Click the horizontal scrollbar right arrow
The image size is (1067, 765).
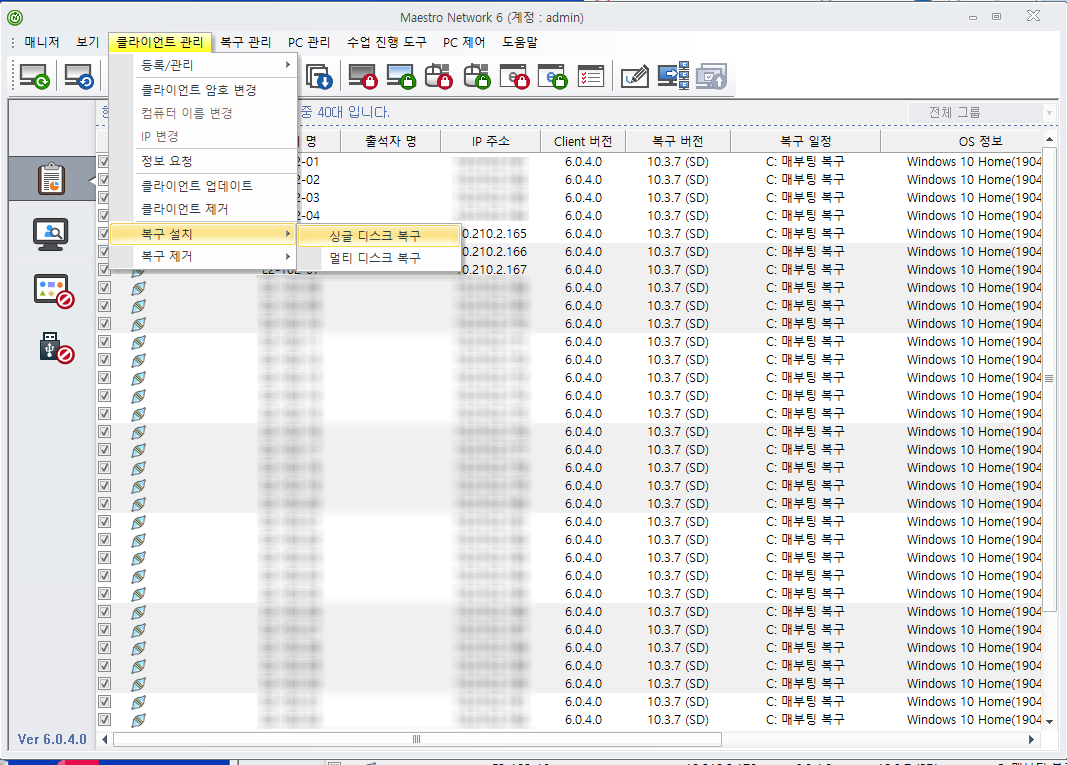[1032, 739]
